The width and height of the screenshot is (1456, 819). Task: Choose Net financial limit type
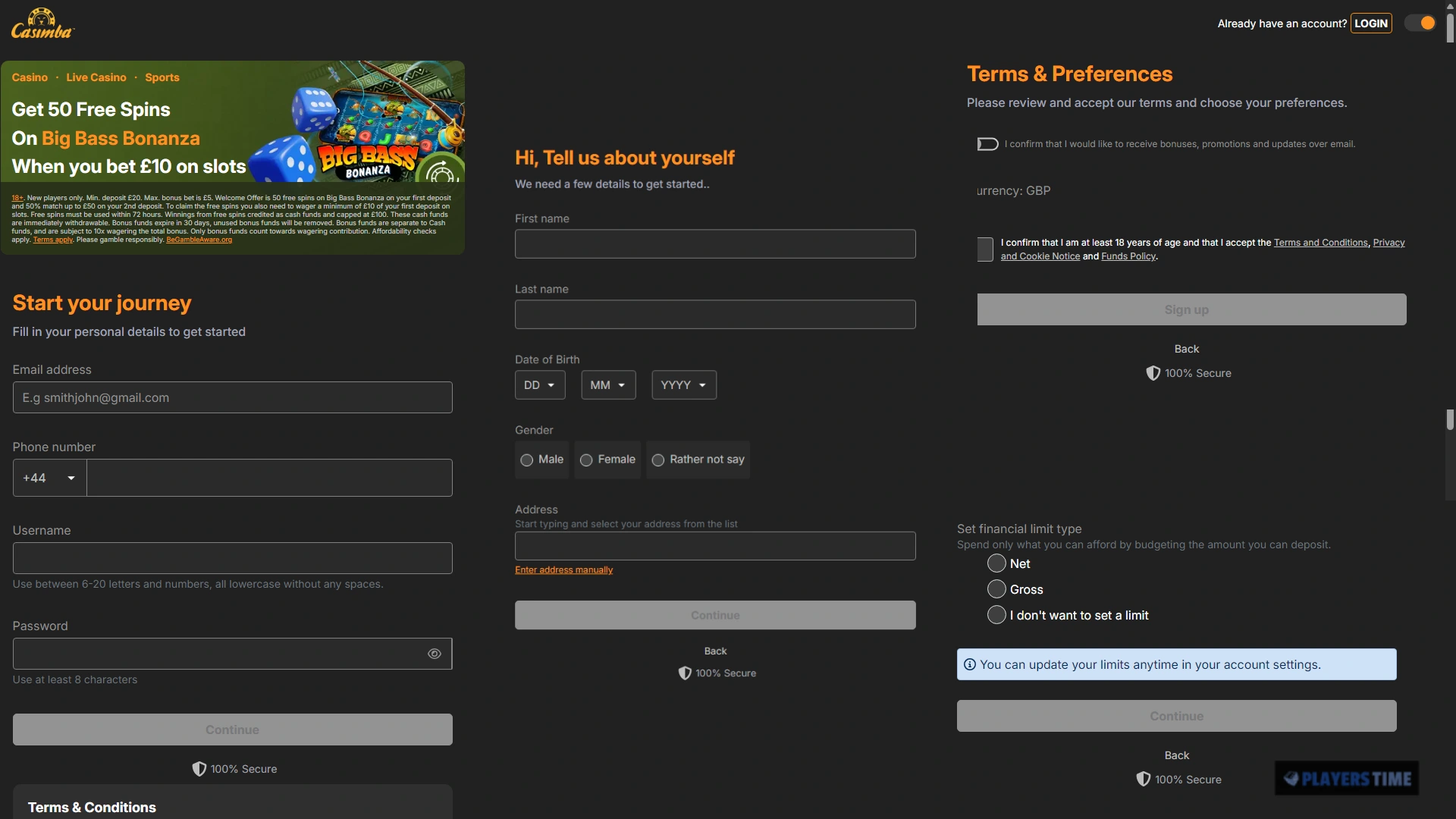996,563
